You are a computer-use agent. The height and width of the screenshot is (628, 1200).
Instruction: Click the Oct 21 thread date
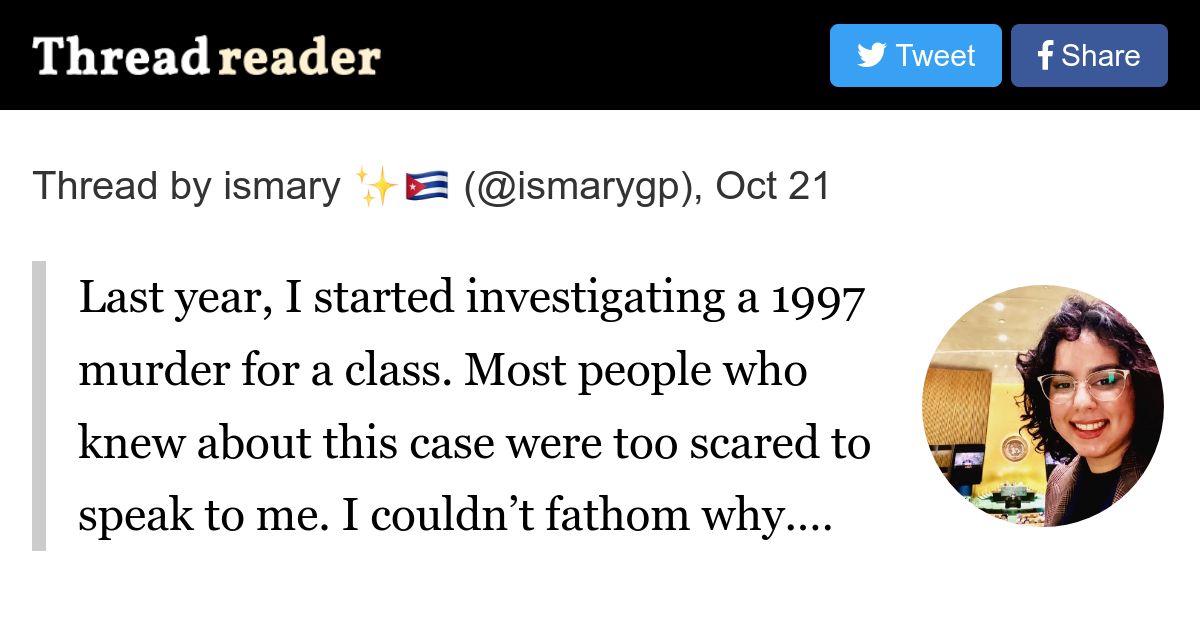point(773,187)
